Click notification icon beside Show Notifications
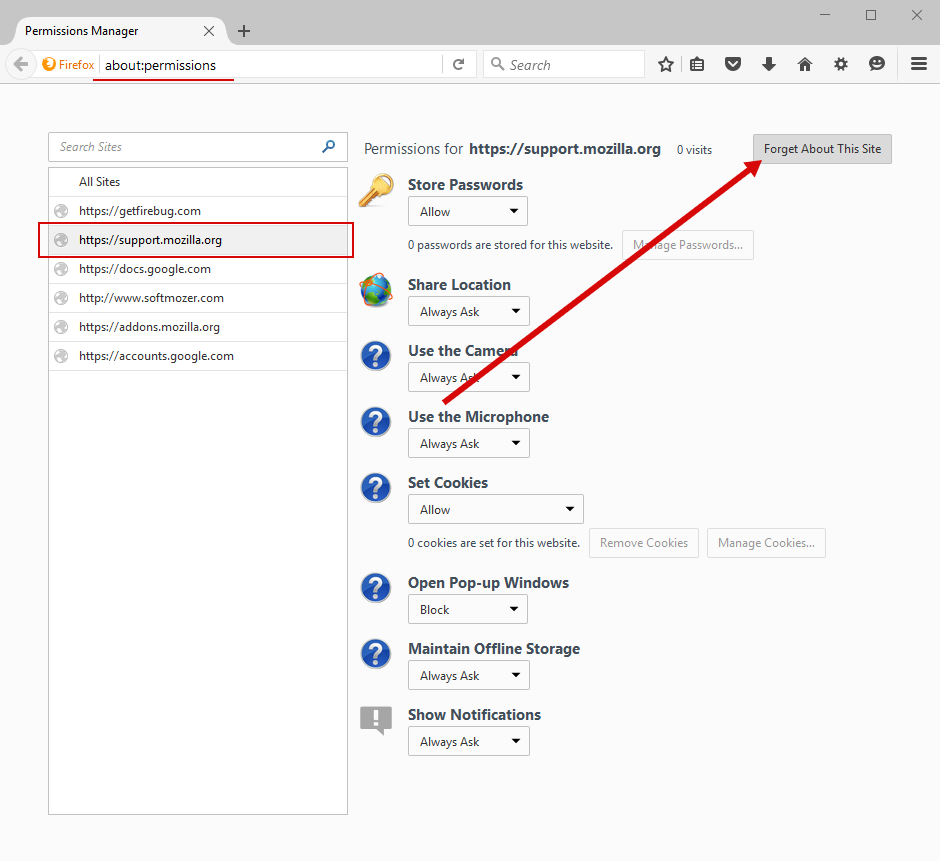This screenshot has width=940, height=861. click(376, 720)
